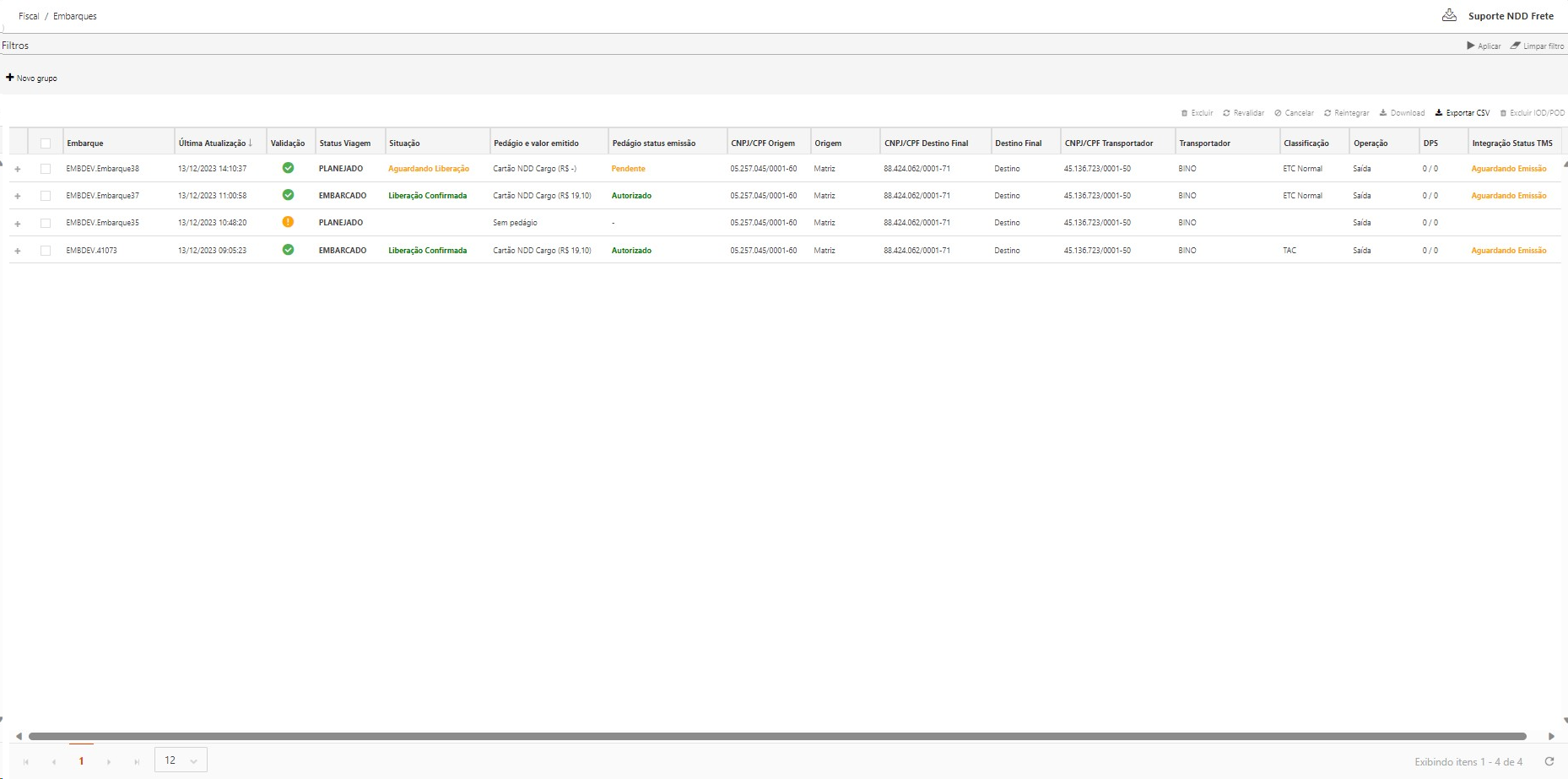Click the Limpar filtro eraser icon
Screen dimensions: 1568x779
click(x=1516, y=46)
